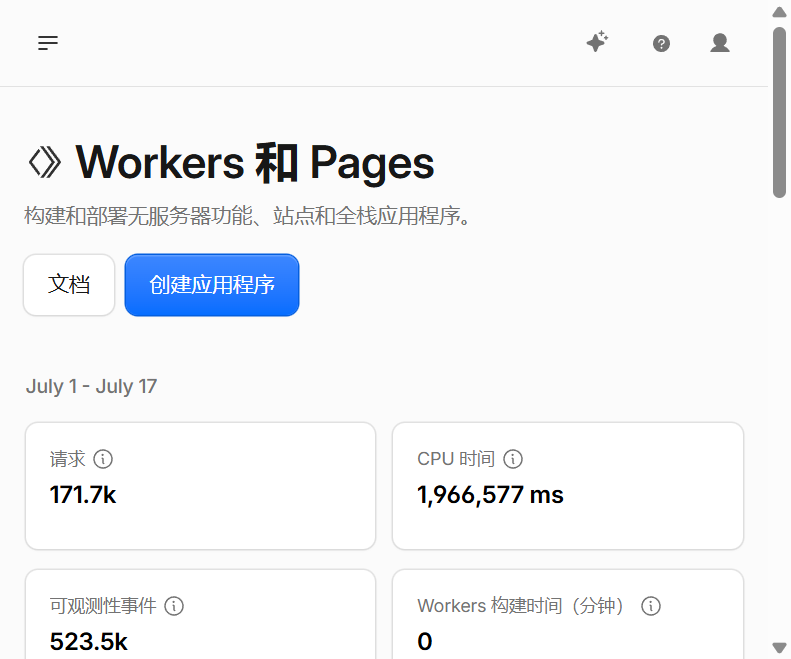The width and height of the screenshot is (791, 659).
Task: Click the CPU 时间 card label
Action: (x=456, y=459)
